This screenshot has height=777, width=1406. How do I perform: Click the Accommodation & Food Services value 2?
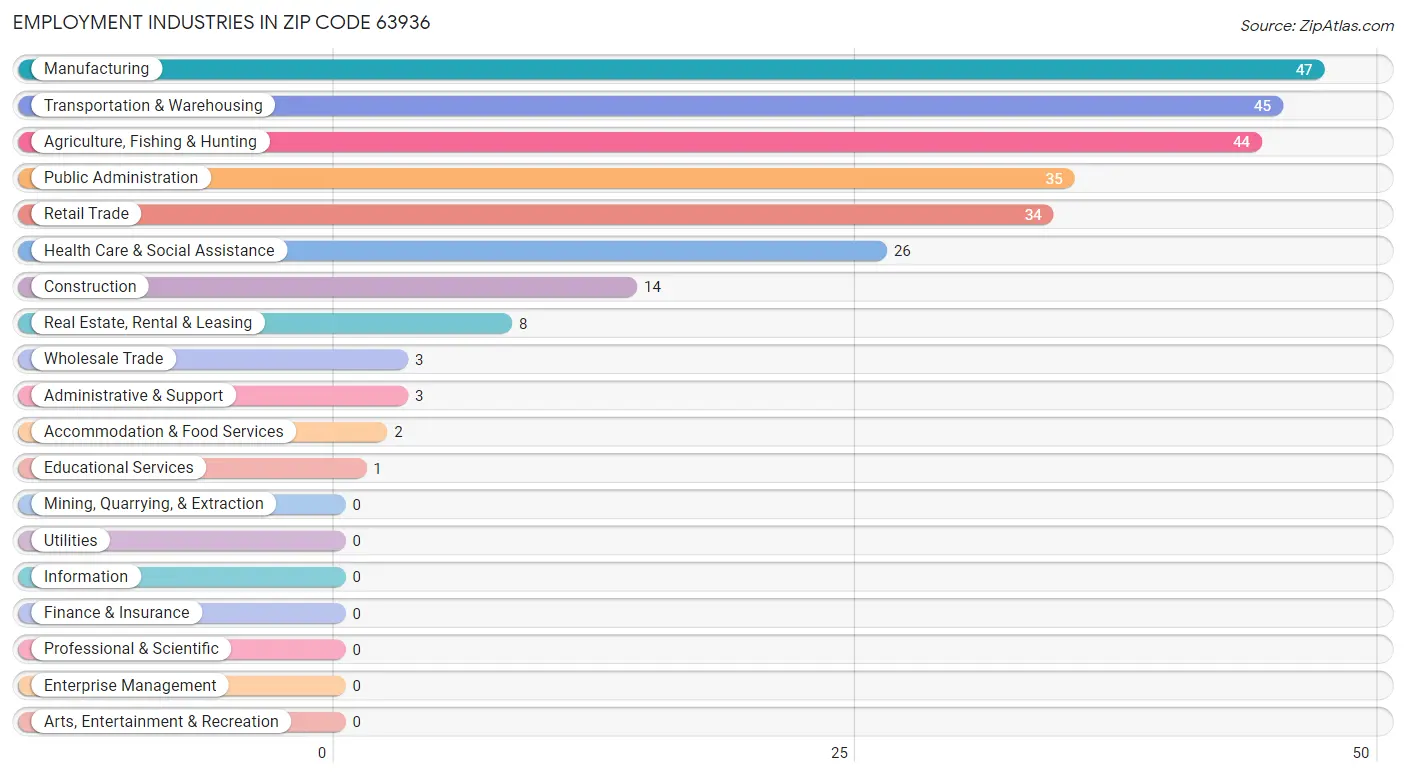tap(398, 432)
